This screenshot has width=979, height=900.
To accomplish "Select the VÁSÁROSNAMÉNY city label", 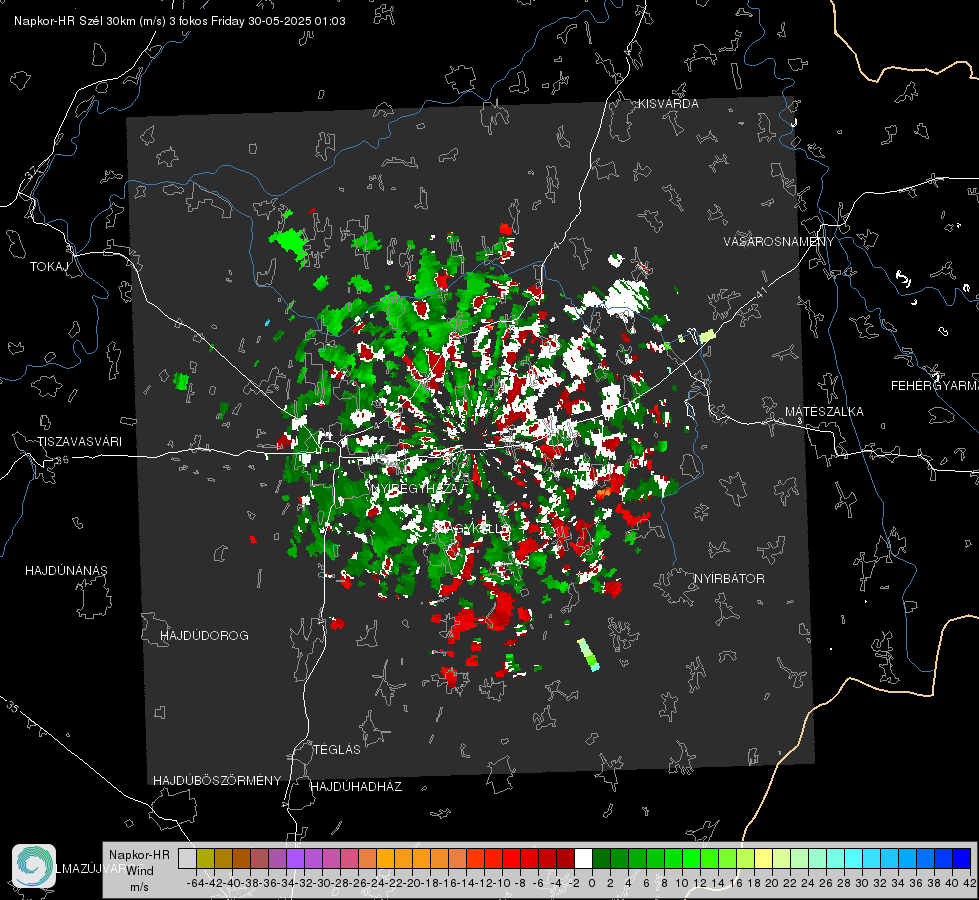I will (779, 242).
